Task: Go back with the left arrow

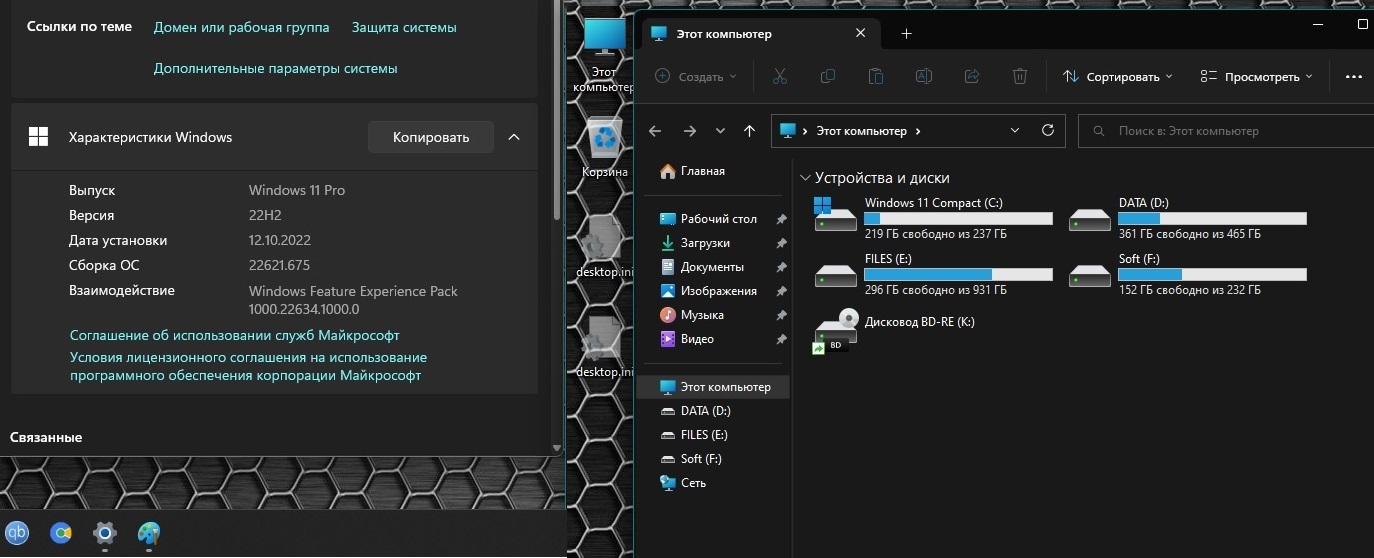Action: (655, 131)
